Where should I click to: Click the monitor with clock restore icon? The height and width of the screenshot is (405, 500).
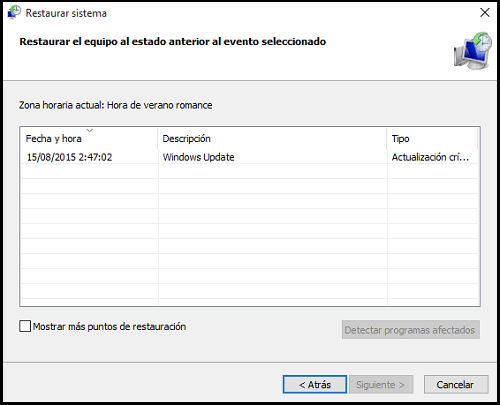(473, 51)
